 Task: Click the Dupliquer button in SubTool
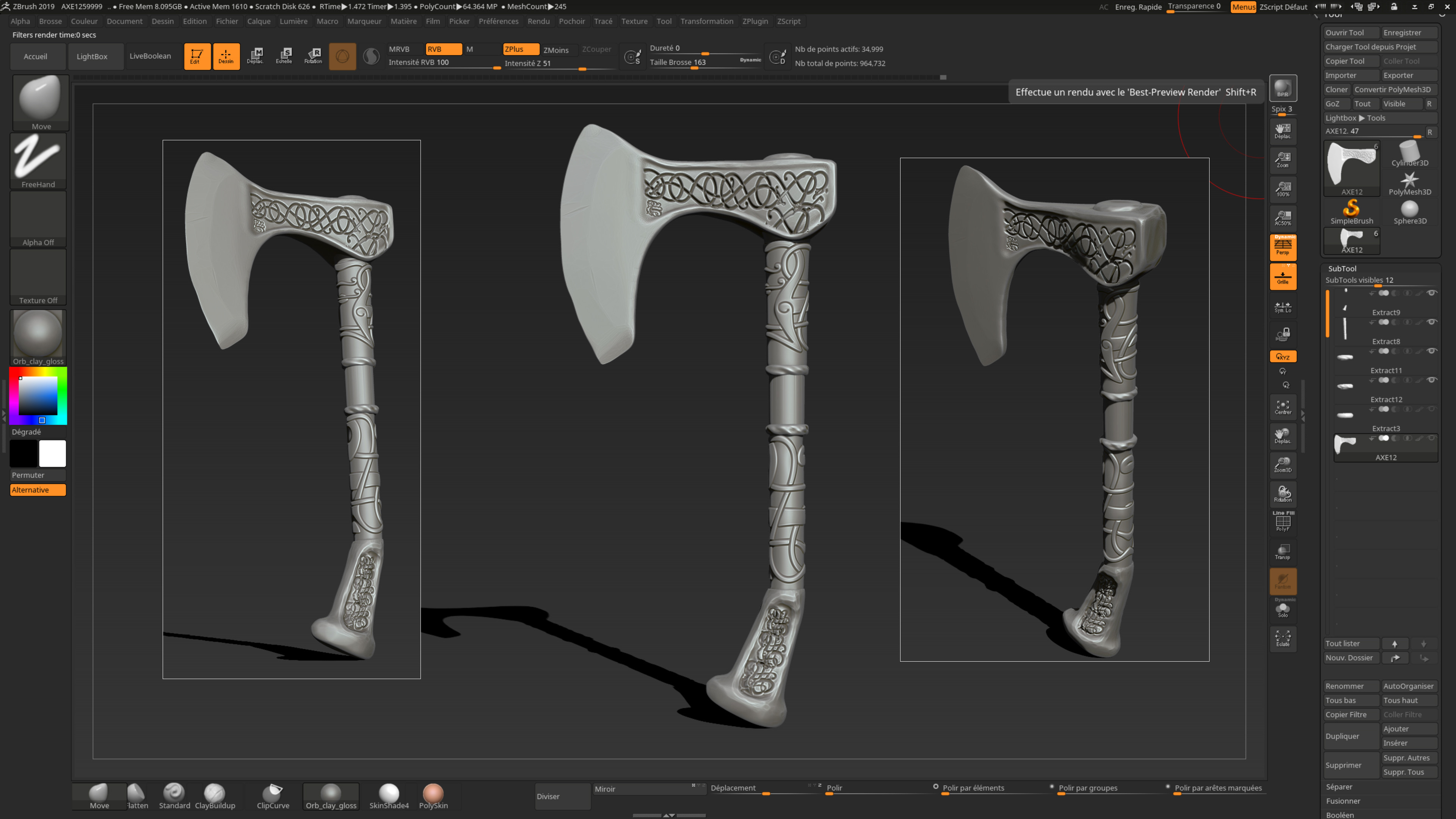tap(1343, 736)
